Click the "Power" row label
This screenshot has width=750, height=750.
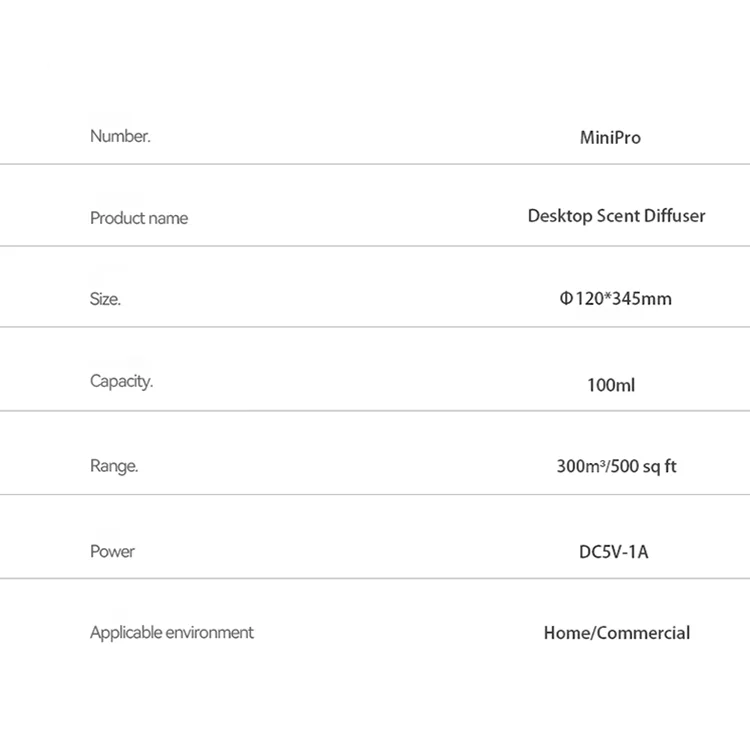(x=112, y=551)
